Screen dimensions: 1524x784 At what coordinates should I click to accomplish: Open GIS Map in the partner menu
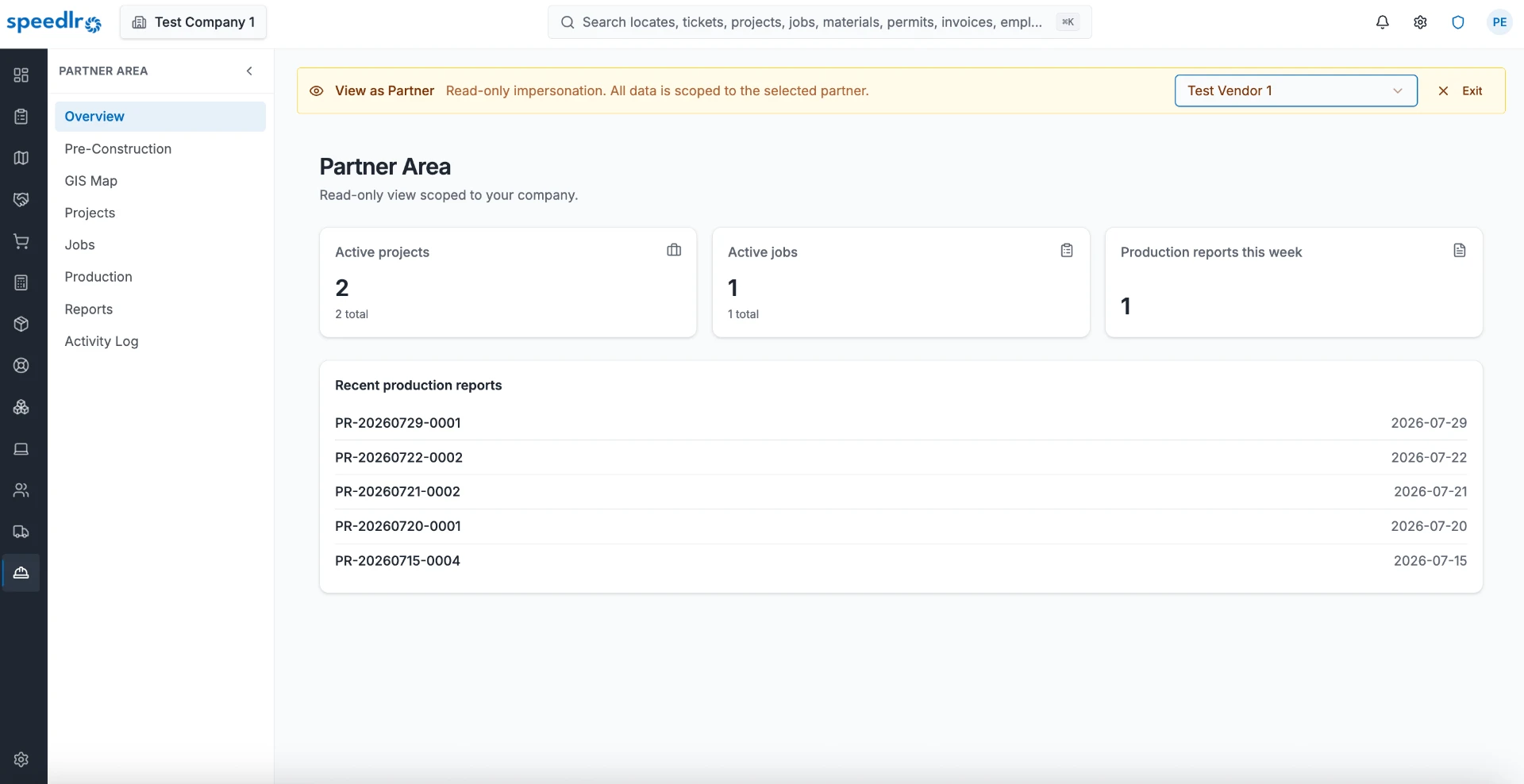point(160,181)
